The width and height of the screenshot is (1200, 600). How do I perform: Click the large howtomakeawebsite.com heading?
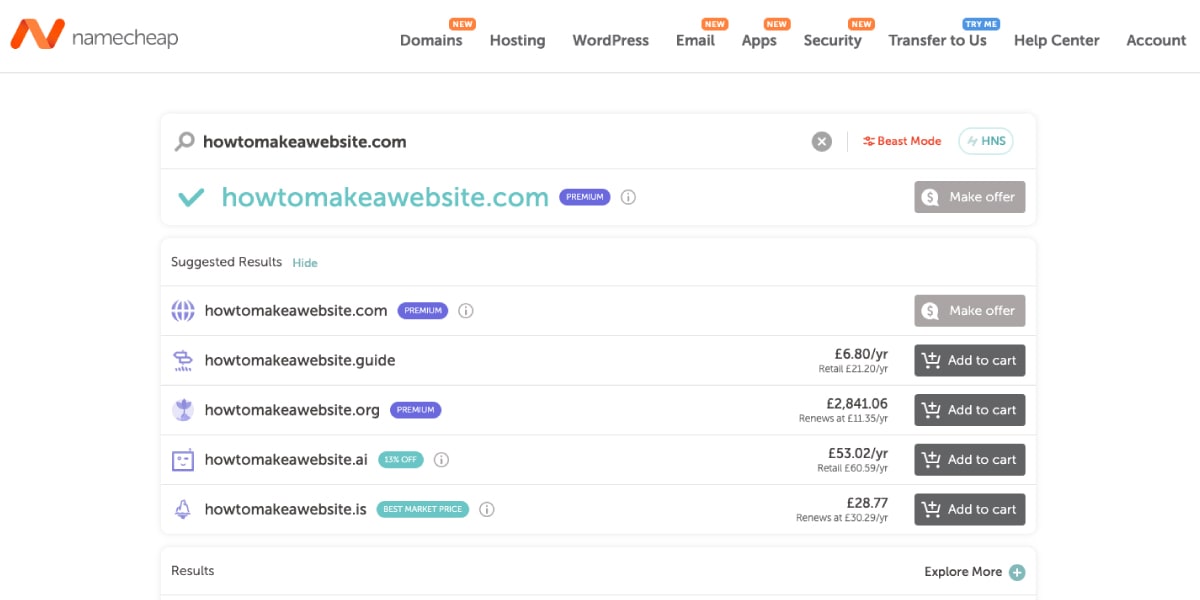pos(385,197)
